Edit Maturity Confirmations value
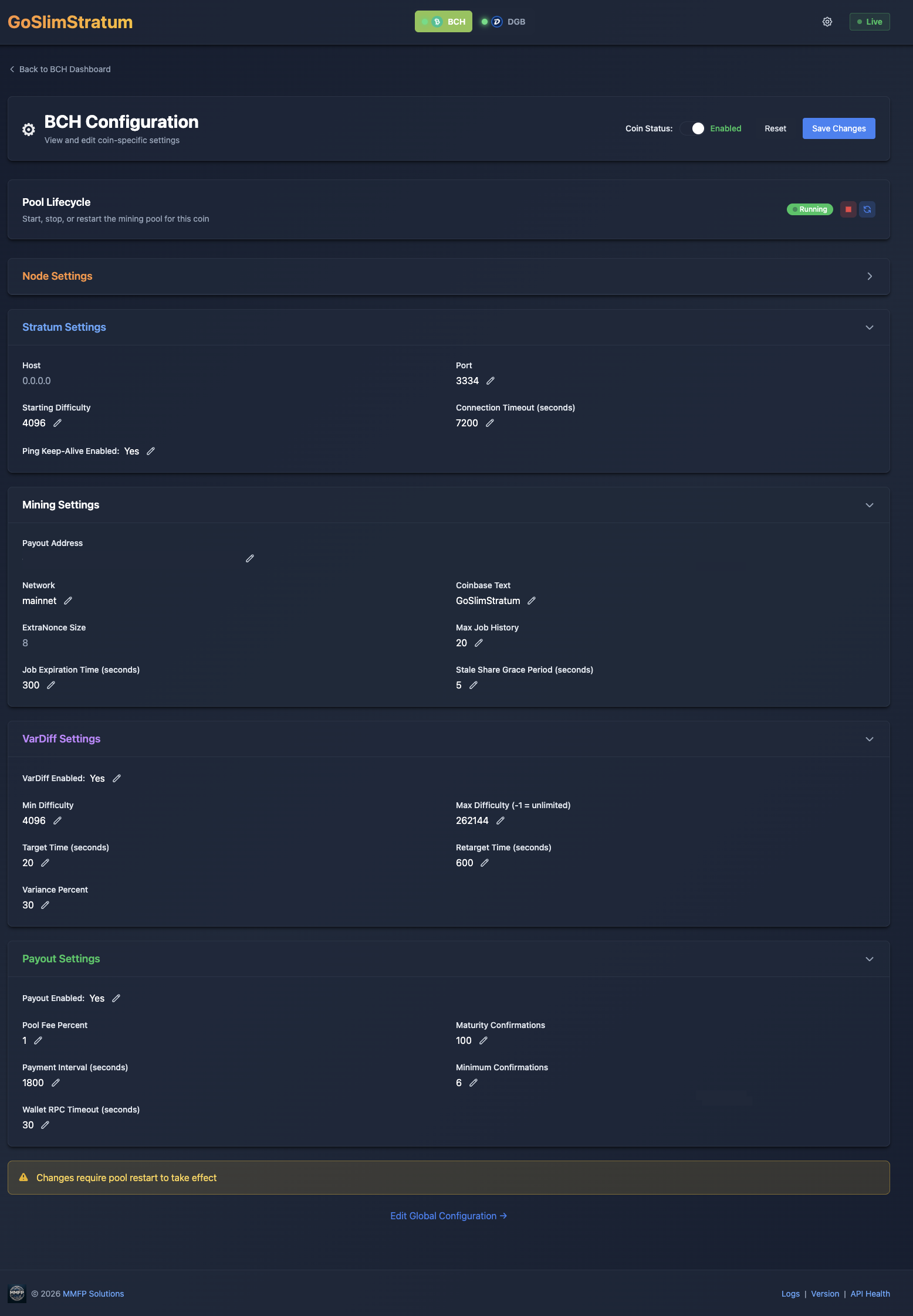Image resolution: width=913 pixels, height=1316 pixels. (483, 1040)
